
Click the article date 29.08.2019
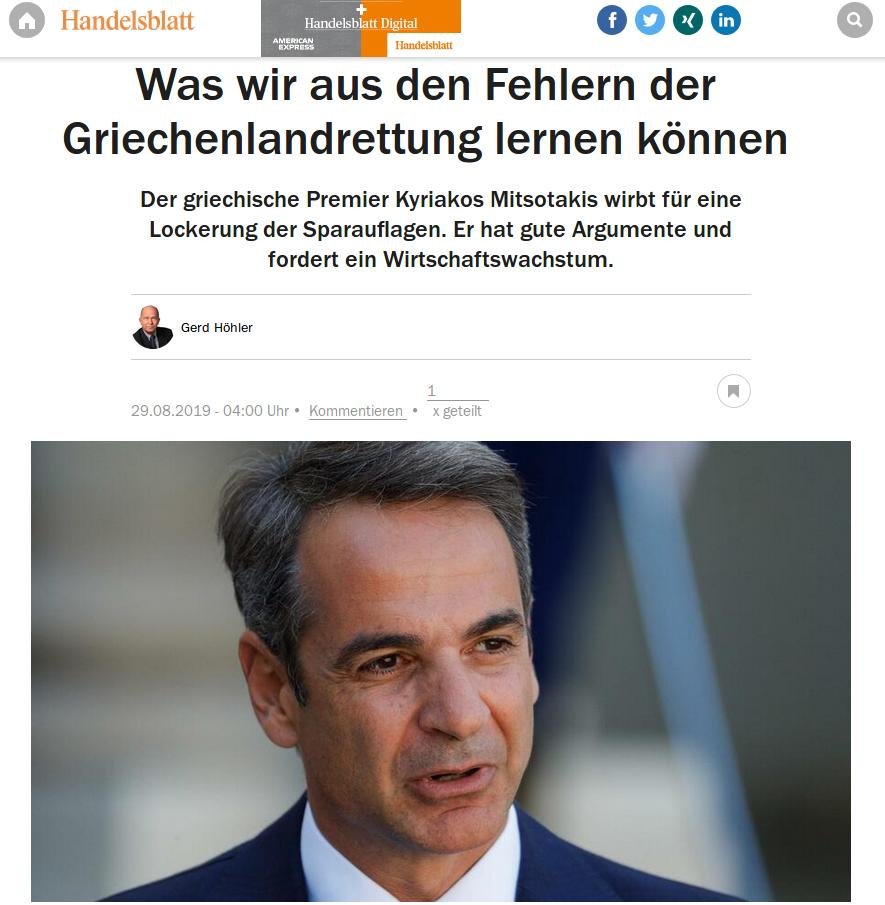tap(171, 411)
